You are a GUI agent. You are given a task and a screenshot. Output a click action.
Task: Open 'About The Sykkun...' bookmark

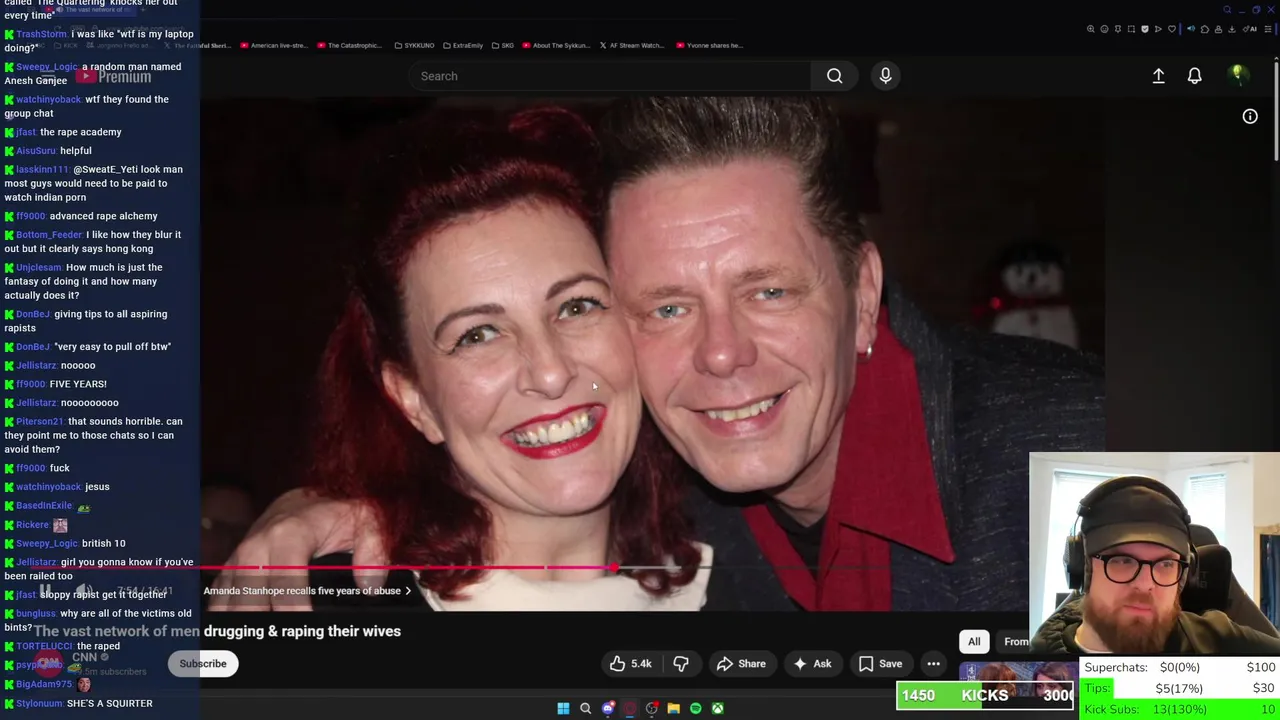tap(556, 45)
